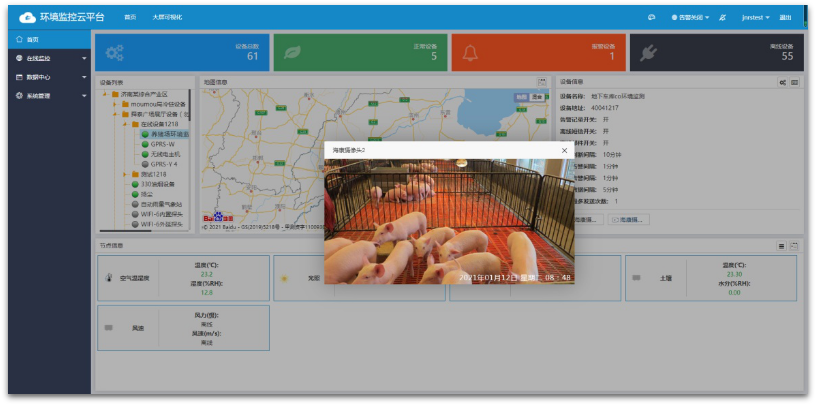817x405 pixels.
Task: Close the 海康摄像头 camera popup
Action: point(564,150)
